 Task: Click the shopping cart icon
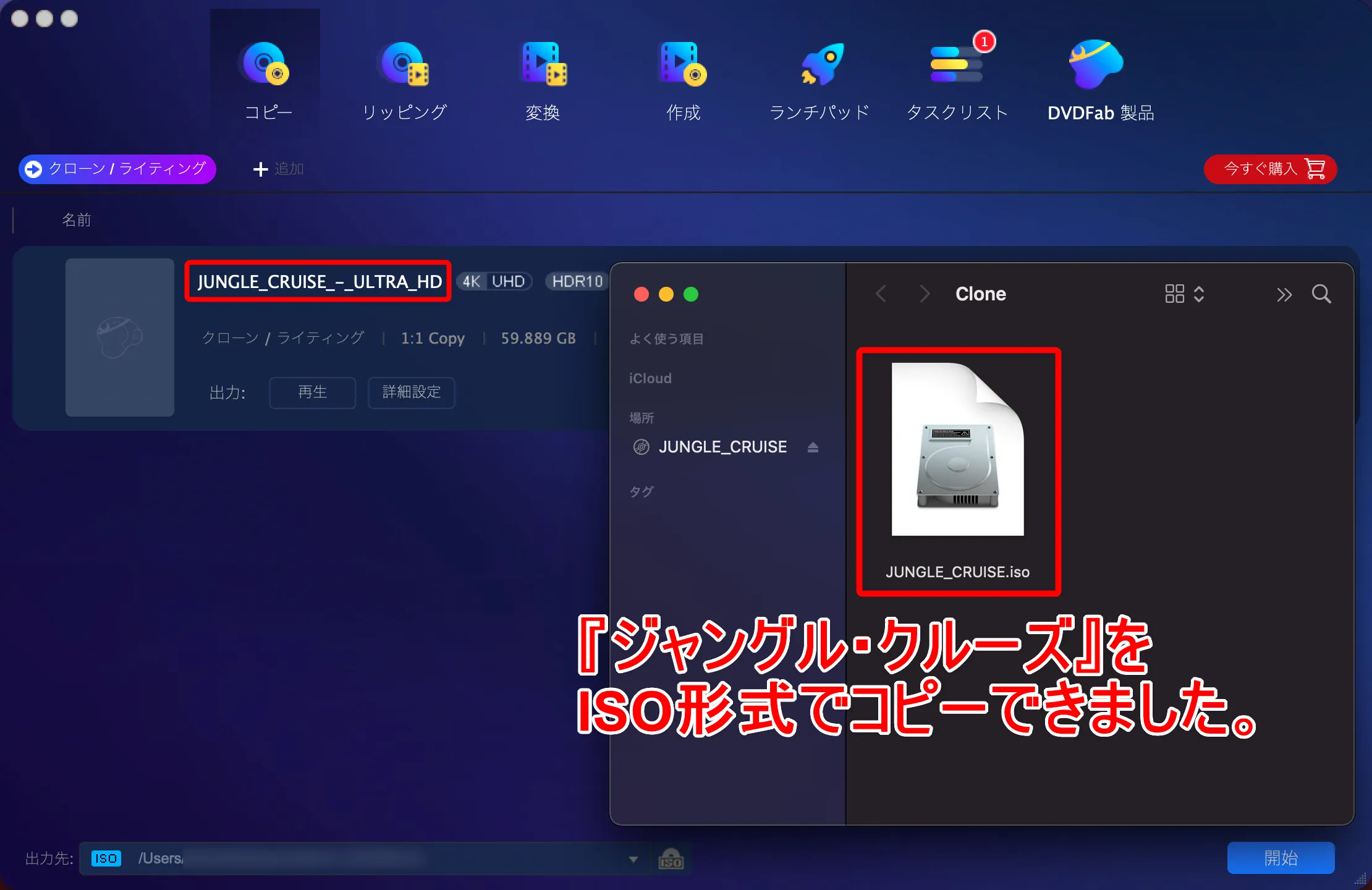1315,169
